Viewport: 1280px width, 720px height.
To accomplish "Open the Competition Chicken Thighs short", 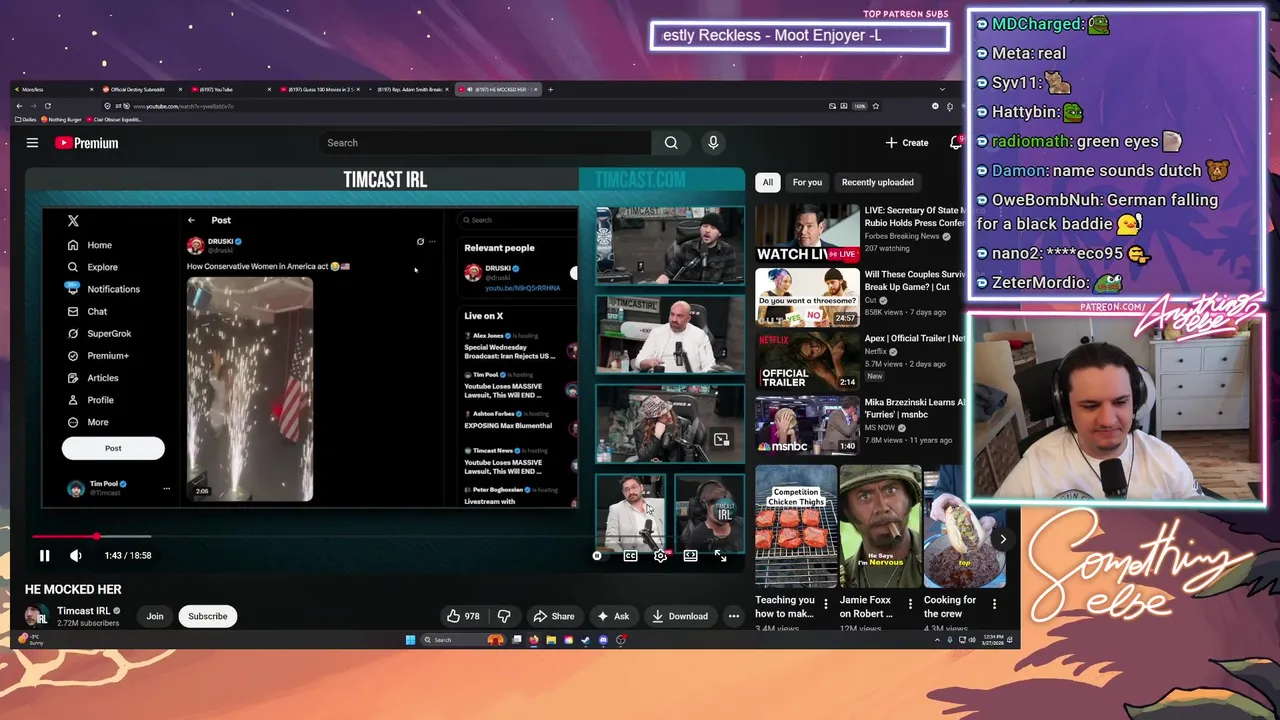I will click(796, 526).
